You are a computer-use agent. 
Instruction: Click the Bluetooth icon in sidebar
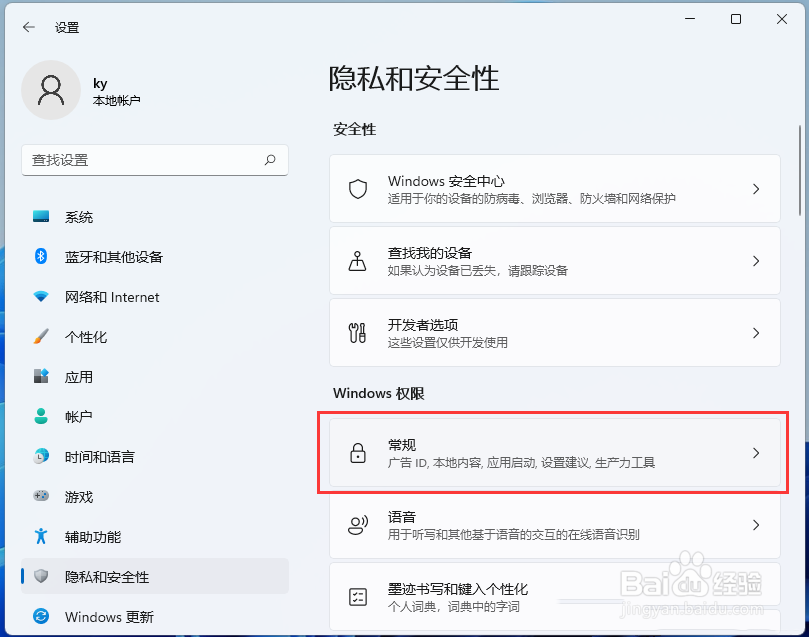tap(41, 256)
